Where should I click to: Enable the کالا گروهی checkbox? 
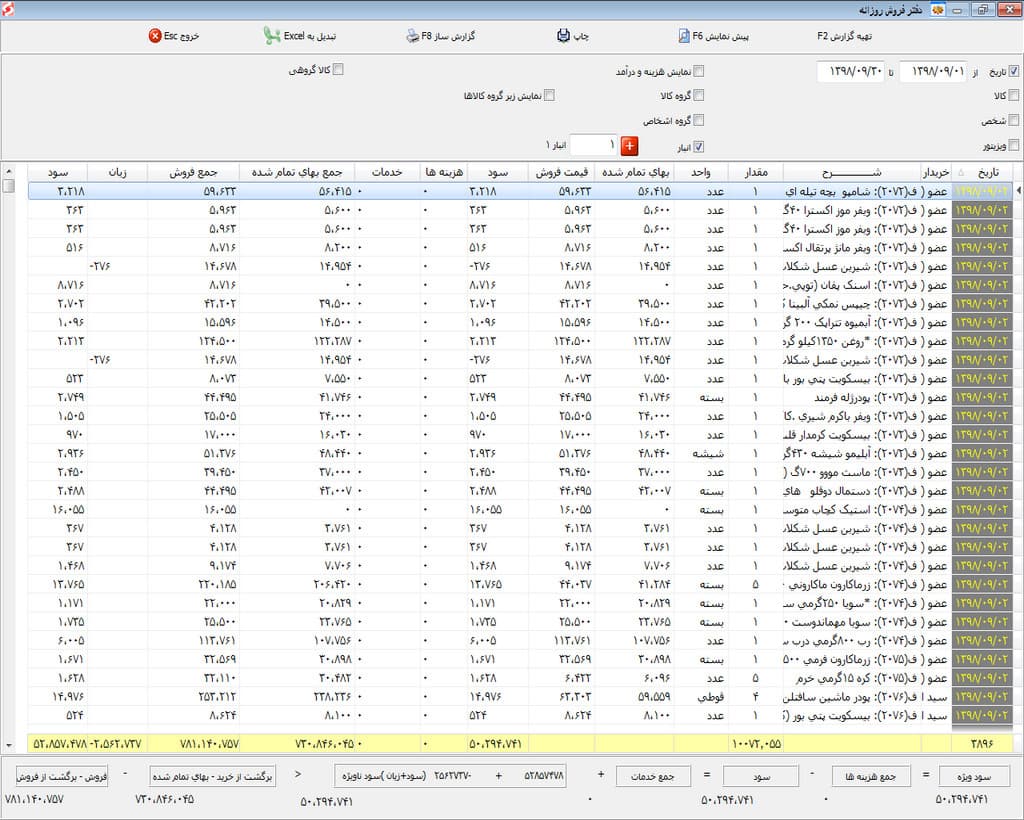(x=338, y=70)
